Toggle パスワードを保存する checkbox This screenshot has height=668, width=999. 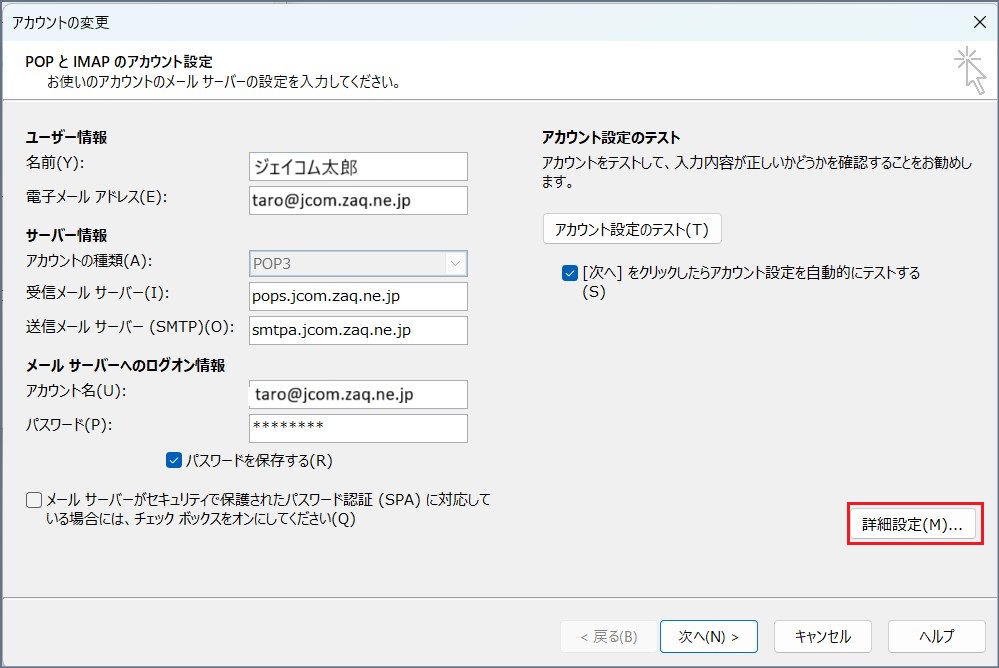pos(174,460)
